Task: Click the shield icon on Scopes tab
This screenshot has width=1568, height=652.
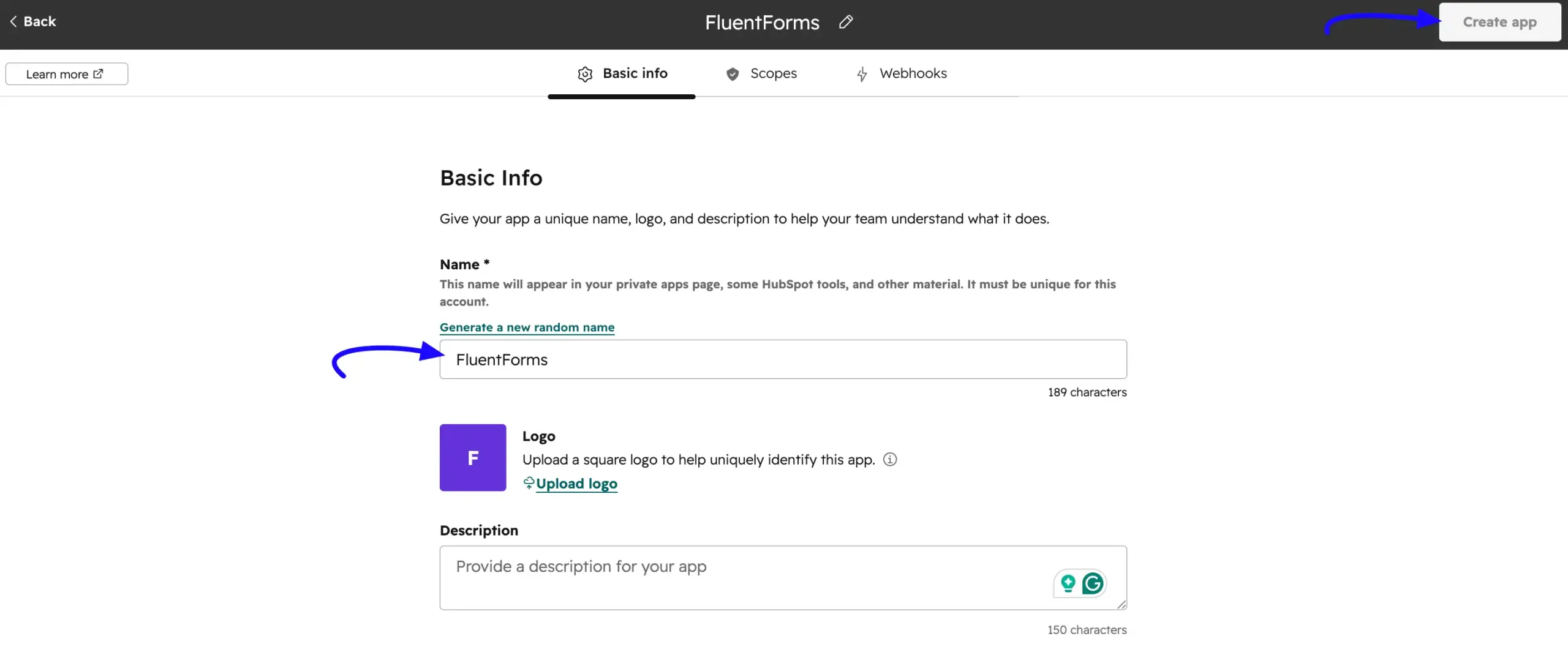Action: [x=733, y=74]
